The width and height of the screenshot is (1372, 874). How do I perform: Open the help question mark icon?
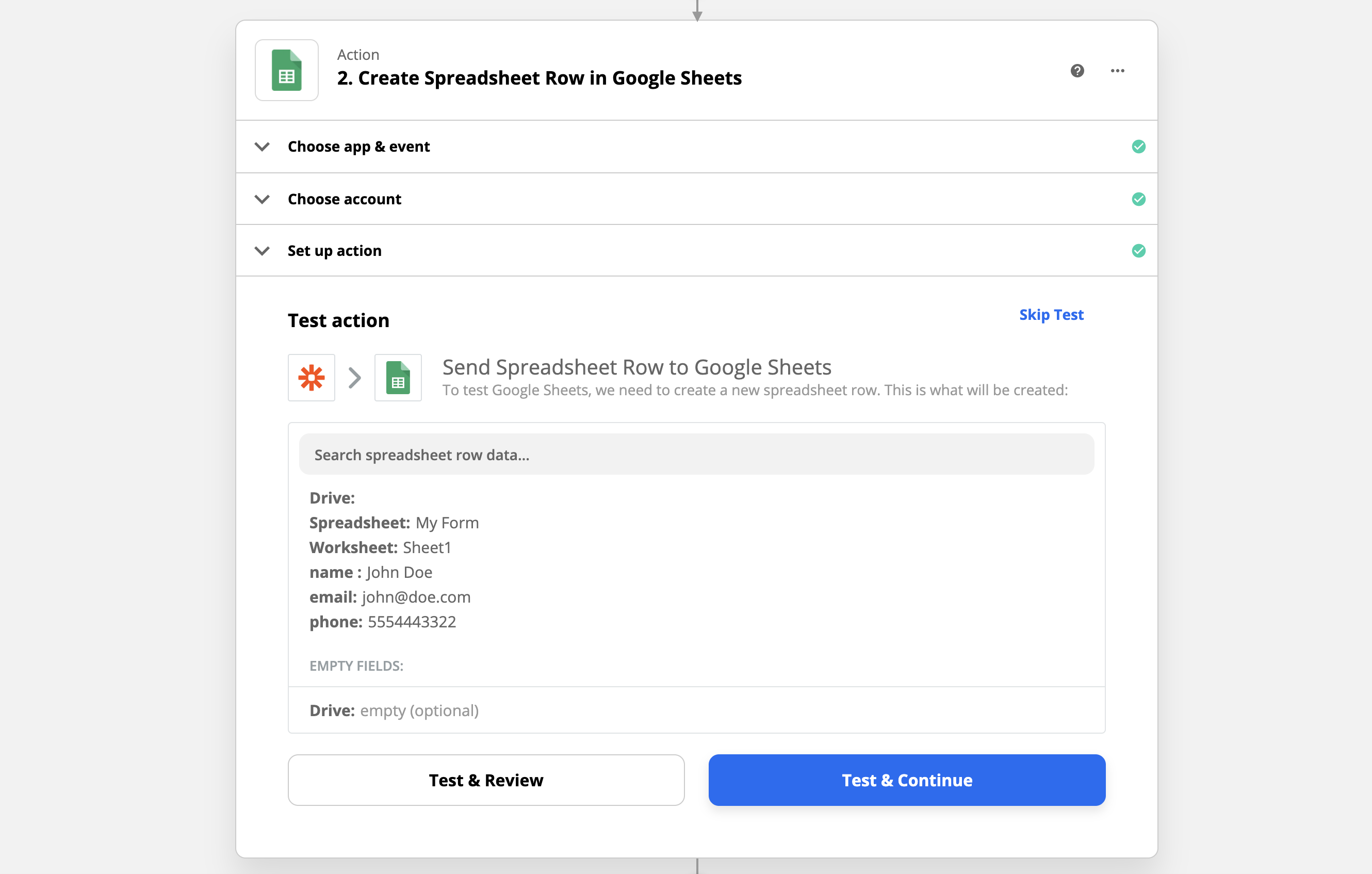[x=1077, y=71]
